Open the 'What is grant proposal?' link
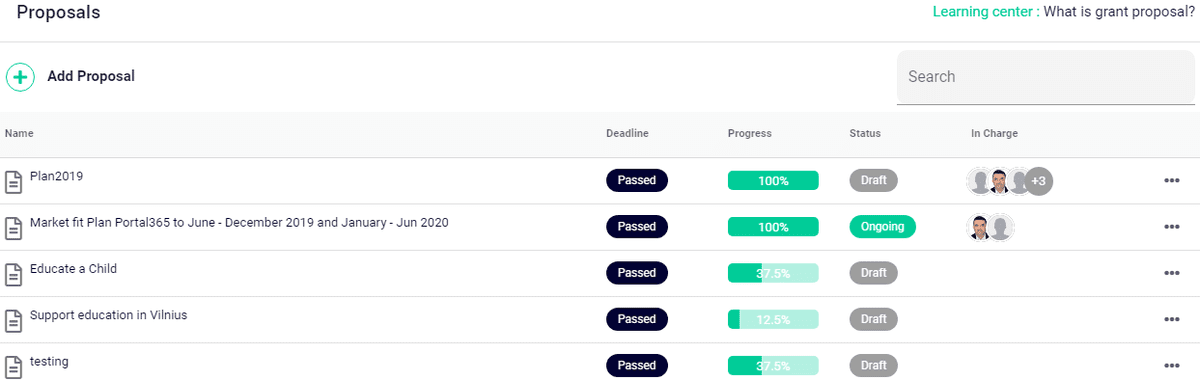Image resolution: width=1200 pixels, height=380 pixels. [x=1119, y=12]
